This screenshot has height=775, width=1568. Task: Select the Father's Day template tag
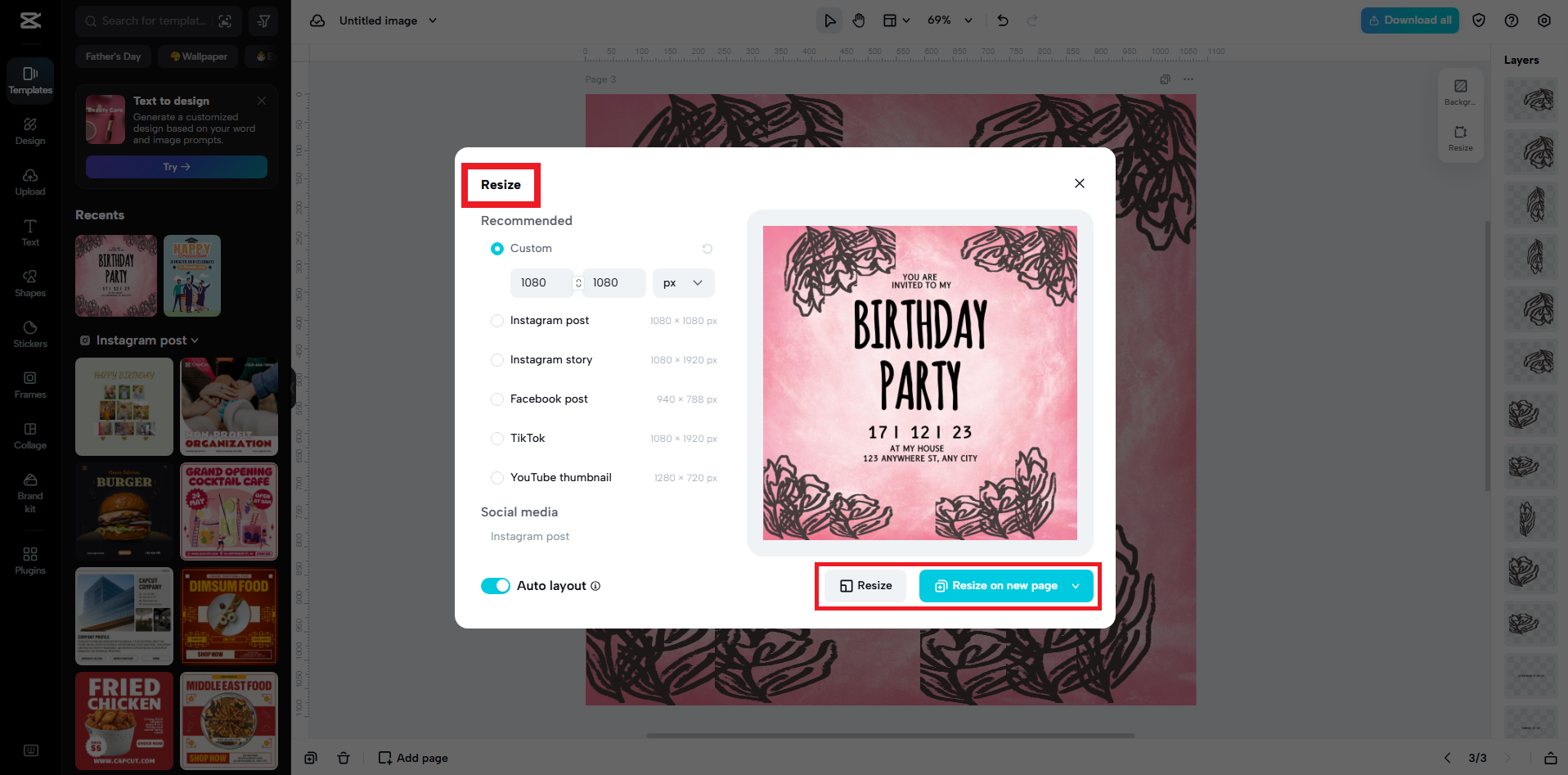113,56
